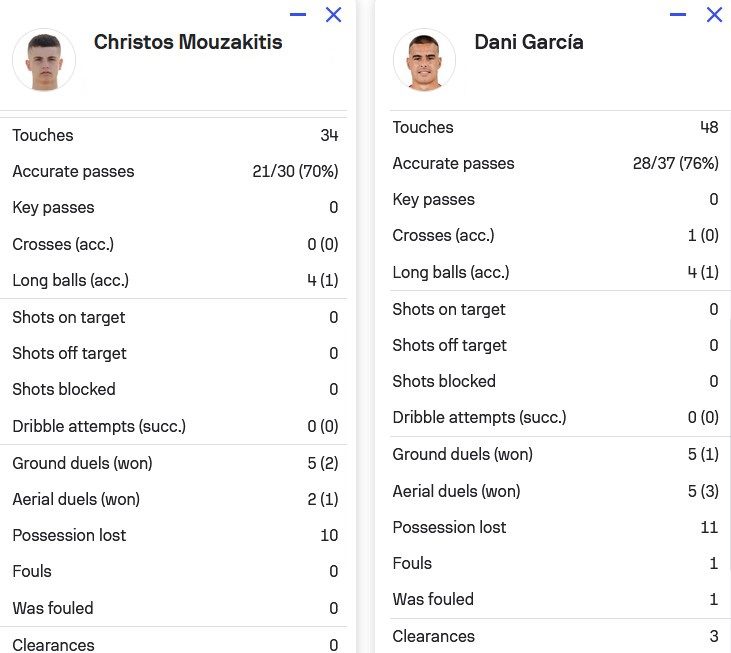The width and height of the screenshot is (731, 653).
Task: Select García Was fouled row
Action: pos(555,600)
